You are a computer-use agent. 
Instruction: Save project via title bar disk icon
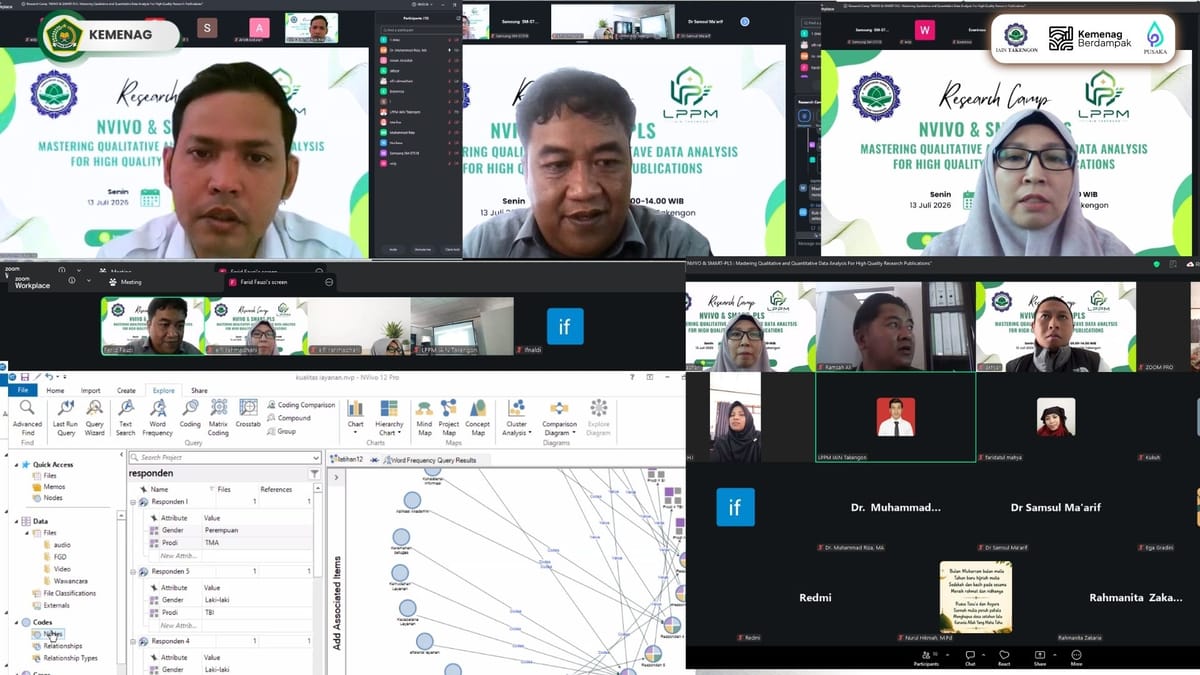tap(24, 376)
